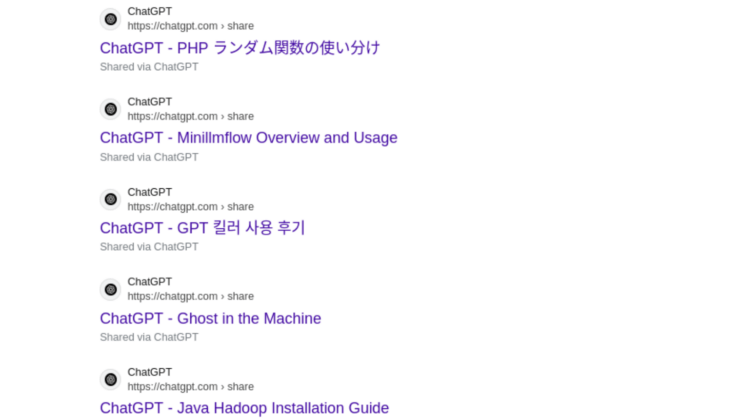Viewport: 740px width, 420px height.
Task: Click Shared via ChatGPT snippet under Ghost in the Machine
Action: tap(149, 337)
